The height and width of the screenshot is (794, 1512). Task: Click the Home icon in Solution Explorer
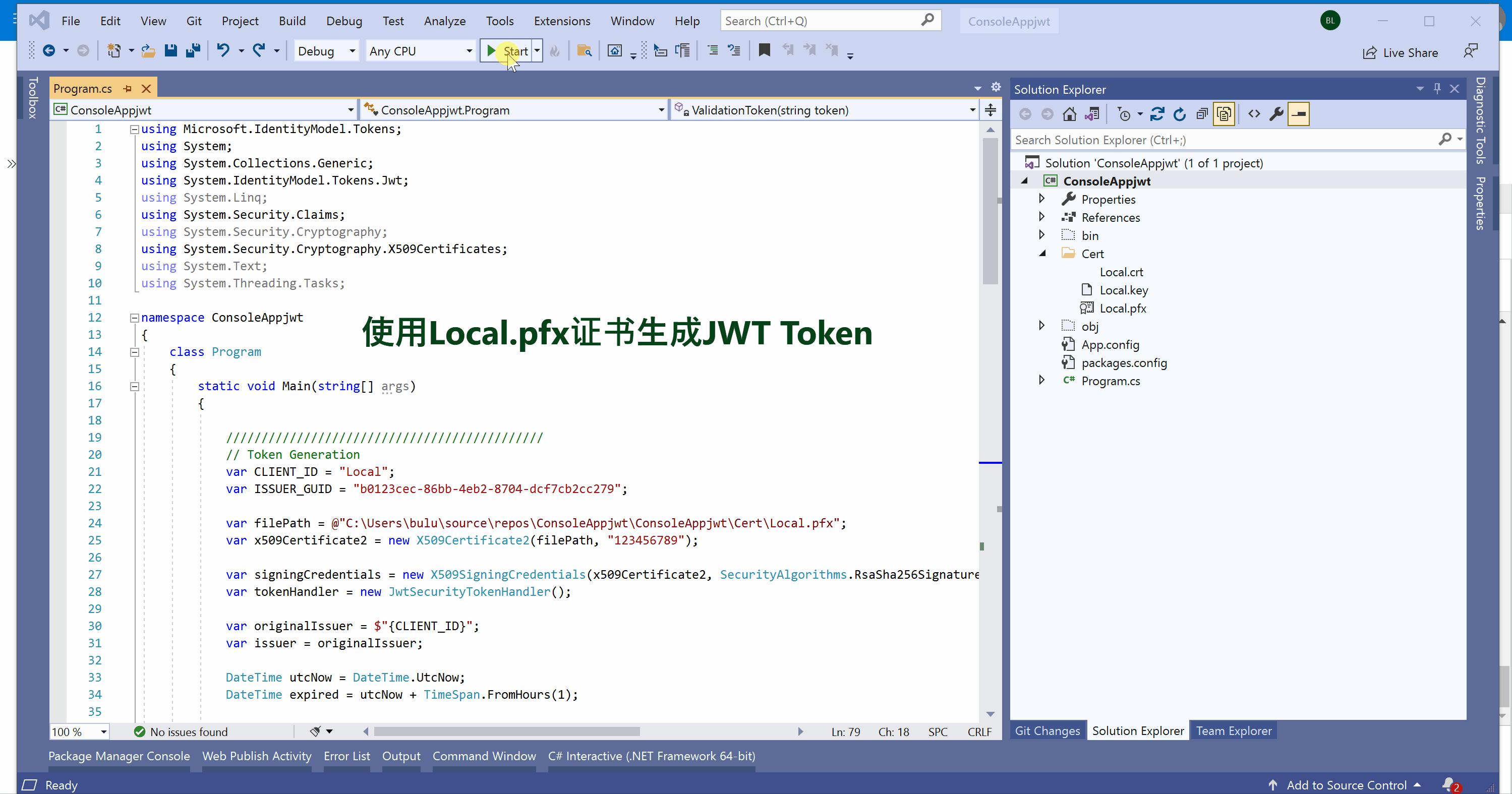tap(1069, 114)
